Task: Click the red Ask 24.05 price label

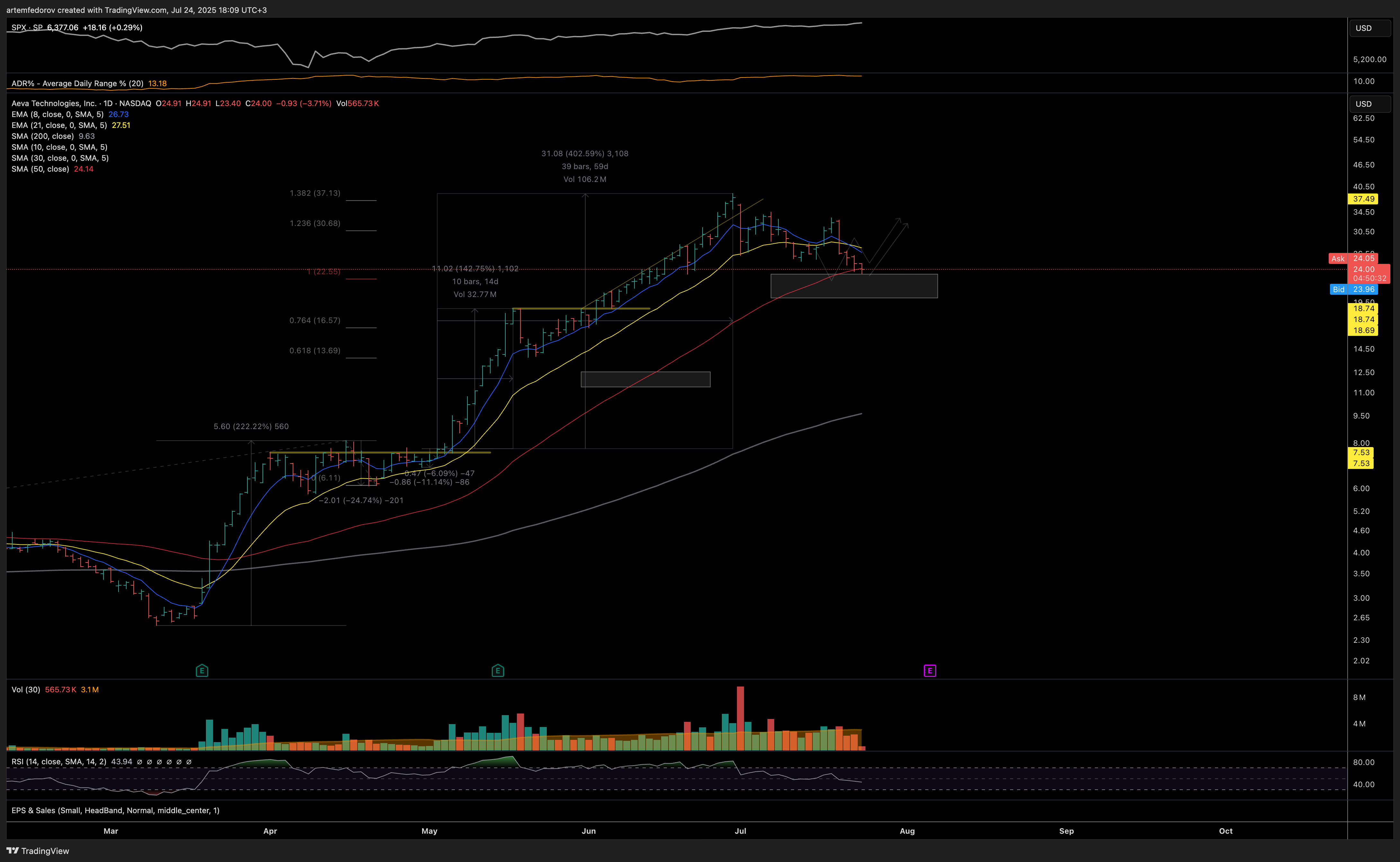Action: click(1353, 258)
